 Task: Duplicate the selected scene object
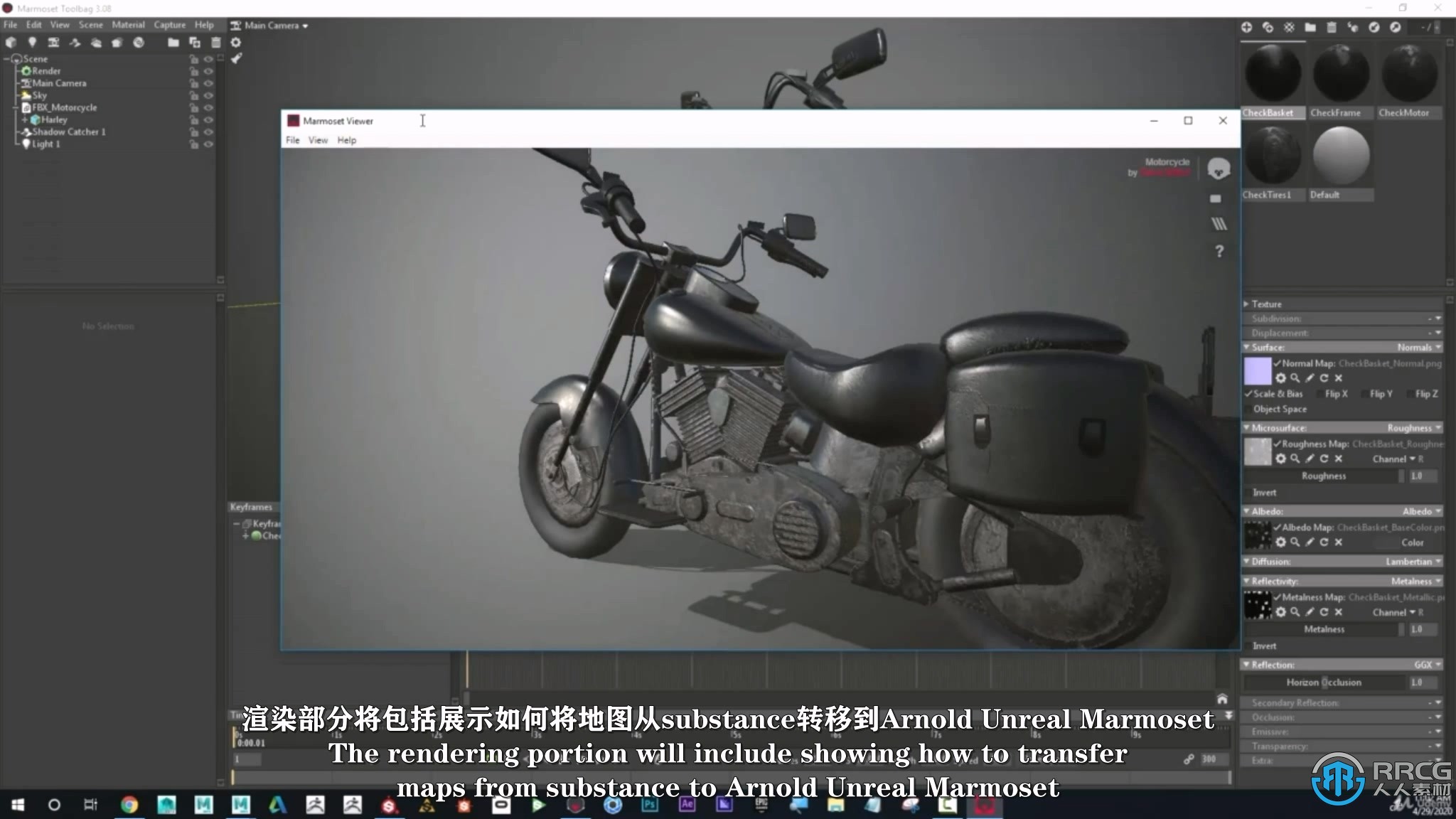194,43
